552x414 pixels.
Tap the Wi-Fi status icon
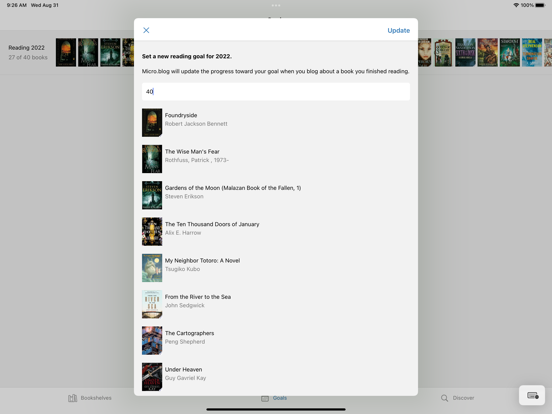point(516,5)
